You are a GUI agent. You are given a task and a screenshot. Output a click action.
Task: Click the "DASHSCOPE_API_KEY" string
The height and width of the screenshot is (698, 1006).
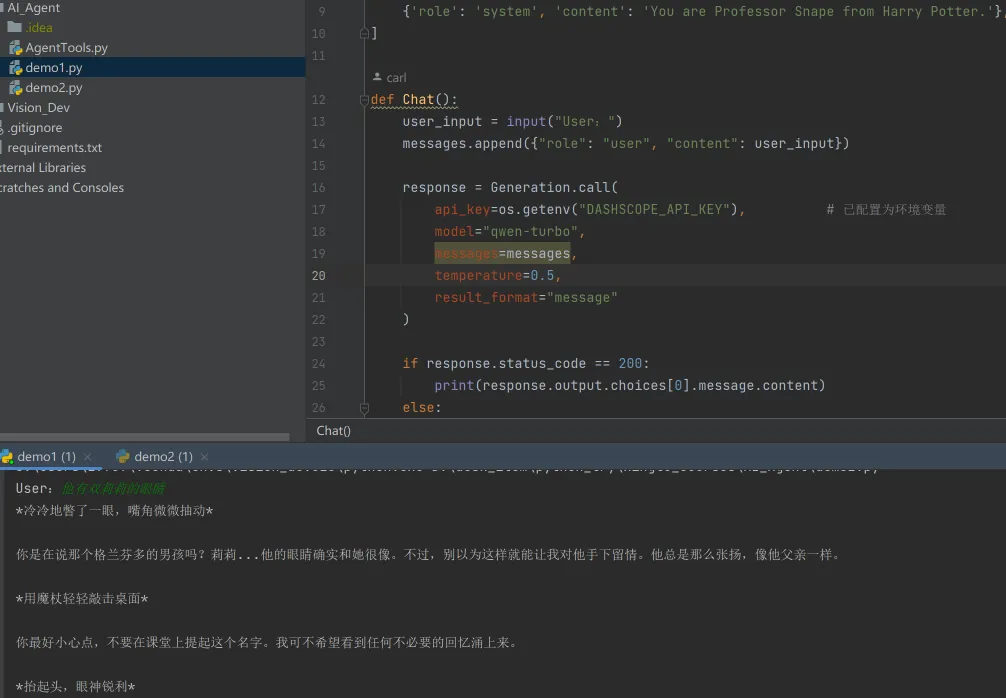tap(654, 209)
